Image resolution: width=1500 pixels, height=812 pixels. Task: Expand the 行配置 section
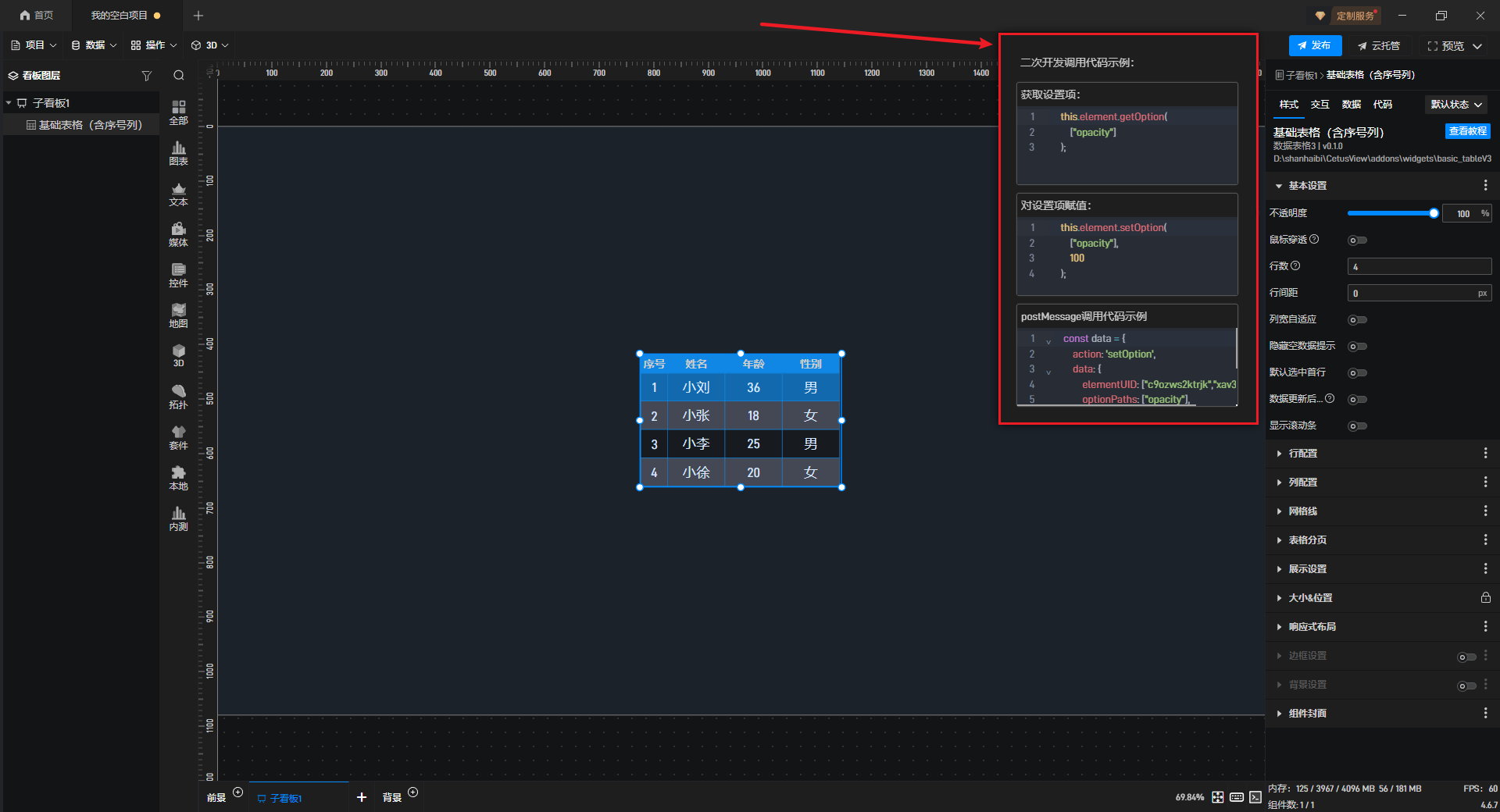(x=1302, y=454)
